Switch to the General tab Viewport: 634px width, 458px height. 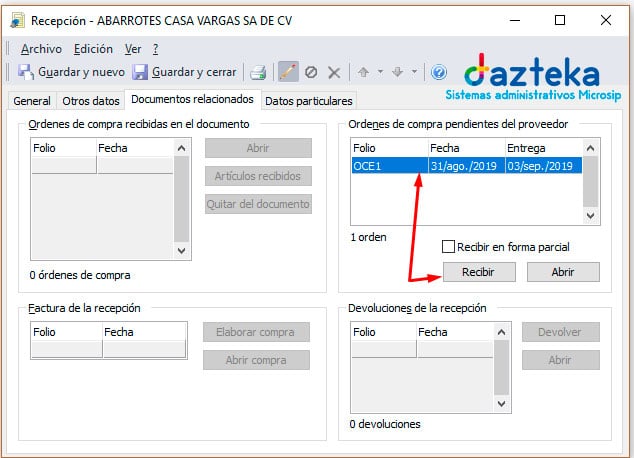point(32,101)
